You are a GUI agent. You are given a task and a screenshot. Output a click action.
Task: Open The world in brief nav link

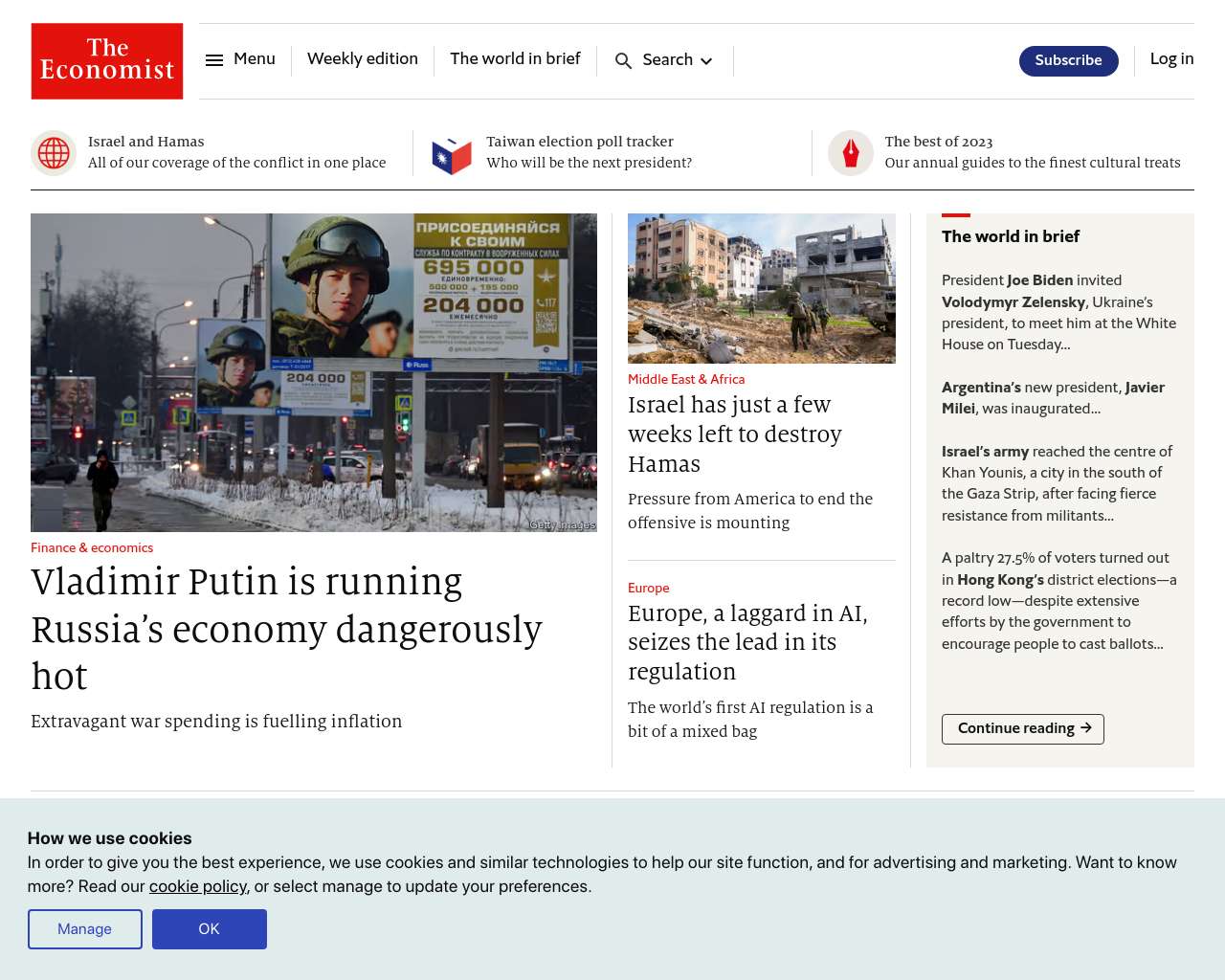click(515, 58)
